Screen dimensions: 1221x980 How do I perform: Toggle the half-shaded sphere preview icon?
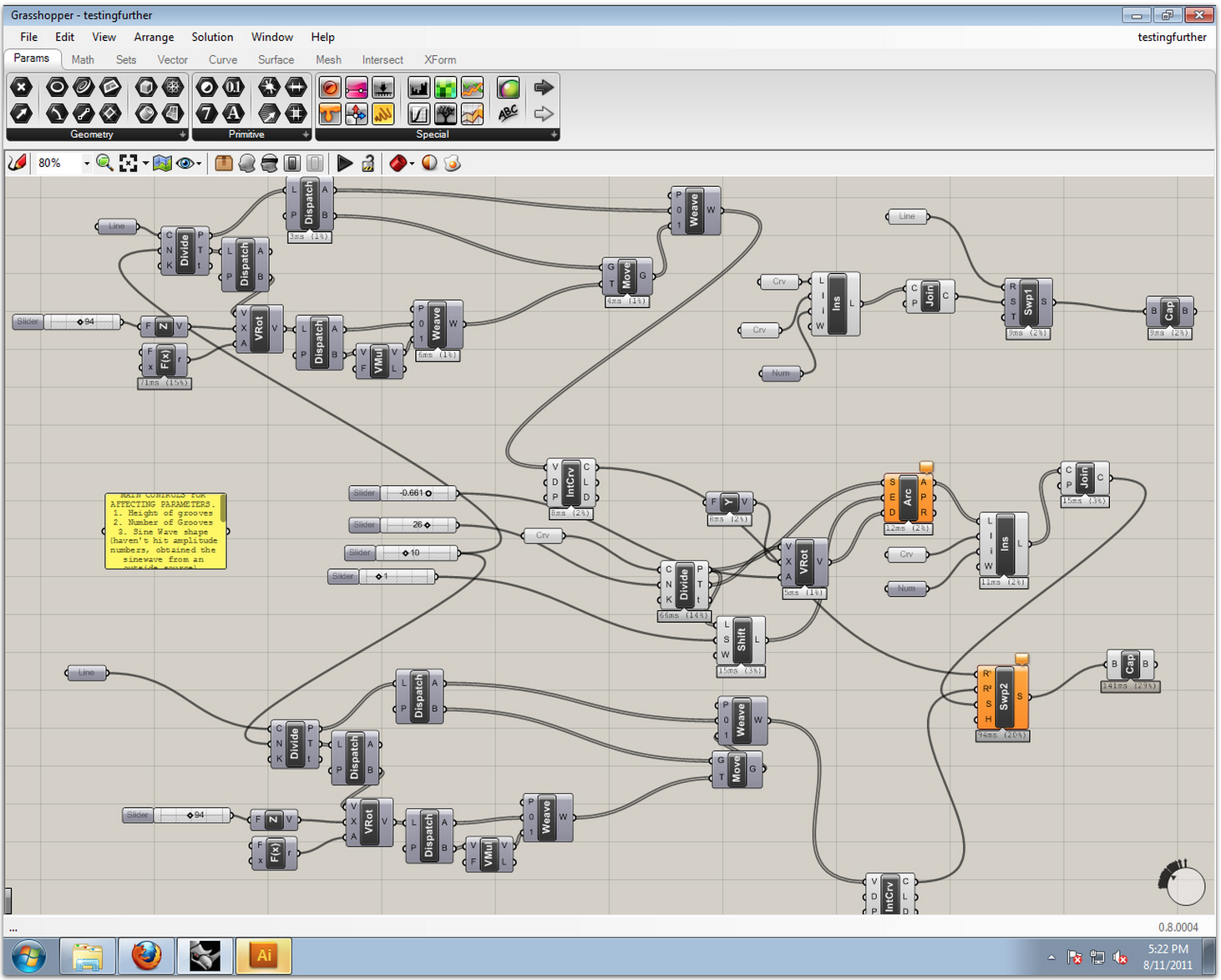click(429, 163)
